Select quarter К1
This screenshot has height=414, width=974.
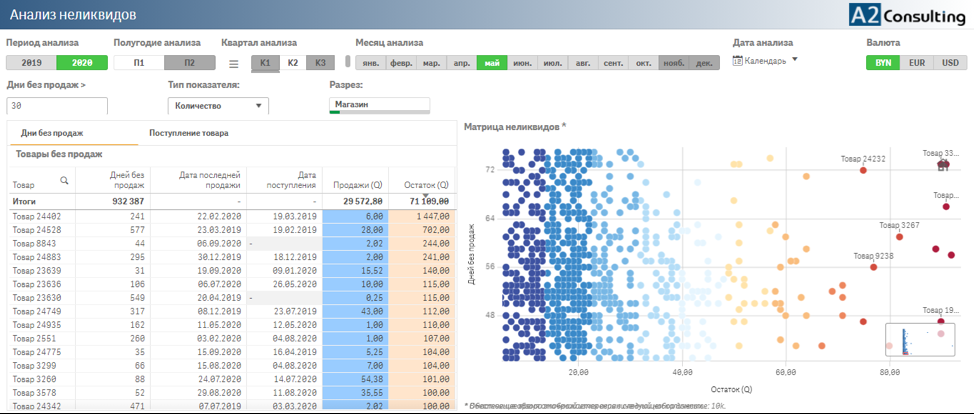tap(265, 63)
